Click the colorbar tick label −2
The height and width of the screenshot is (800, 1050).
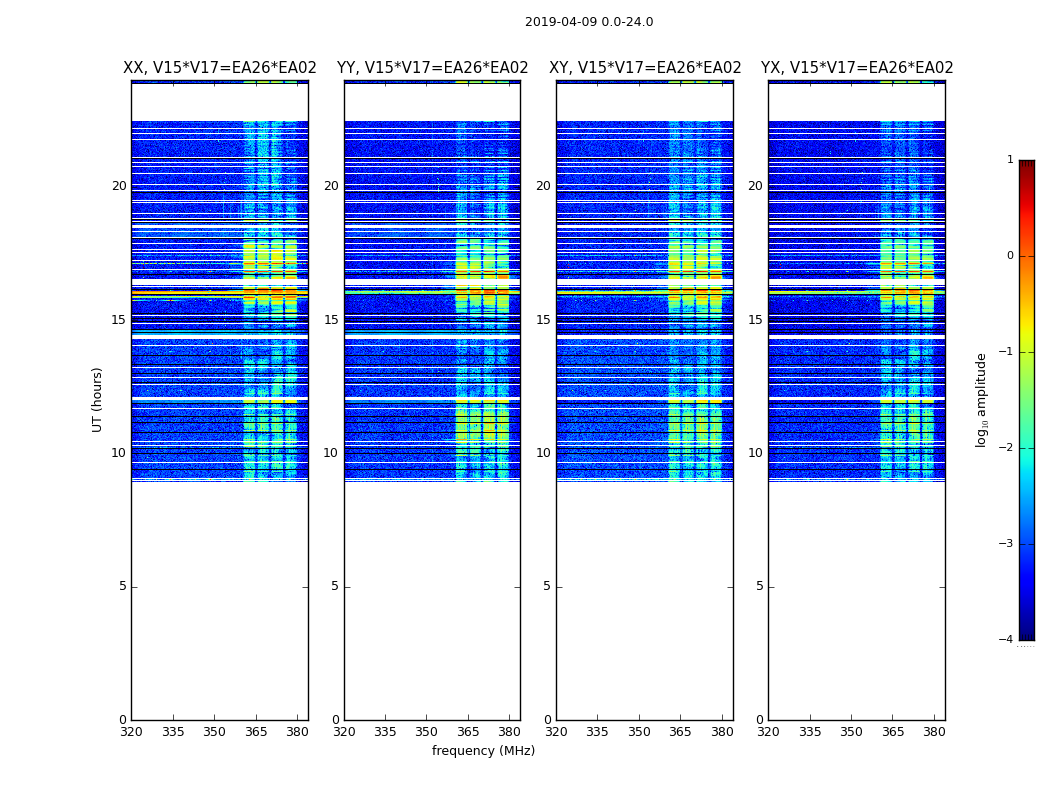click(x=1007, y=448)
